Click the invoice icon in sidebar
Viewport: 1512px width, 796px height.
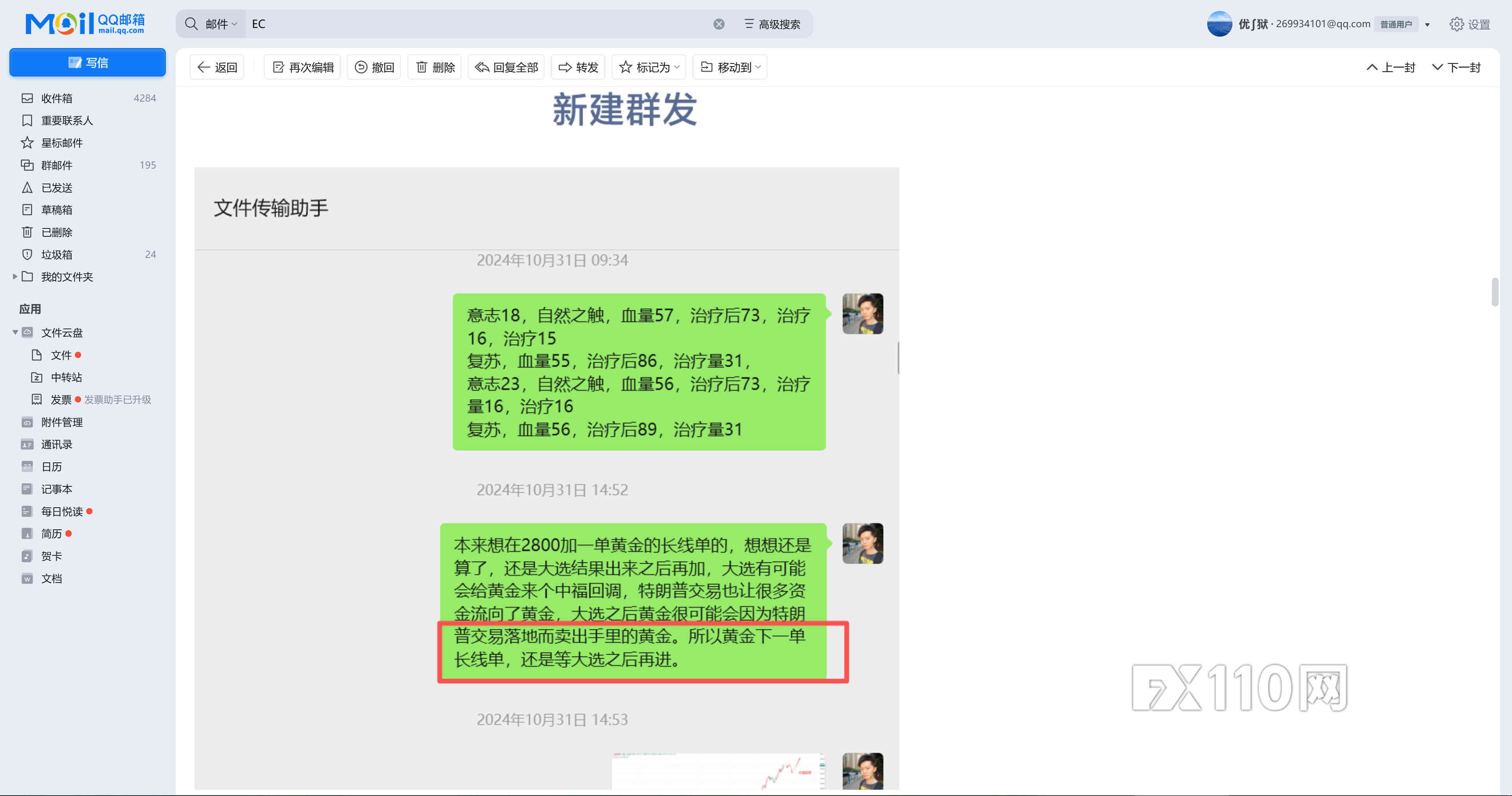[x=36, y=399]
